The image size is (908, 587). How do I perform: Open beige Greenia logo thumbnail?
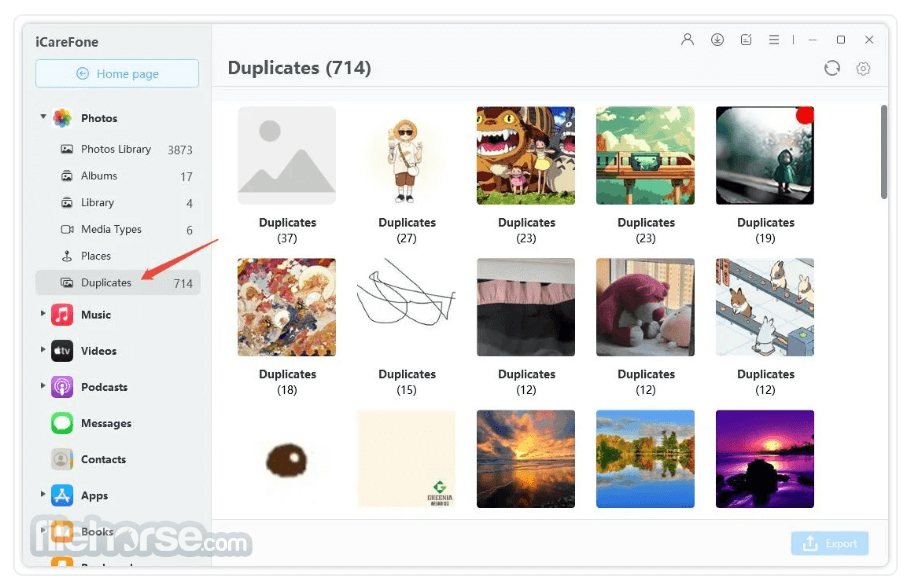point(407,459)
